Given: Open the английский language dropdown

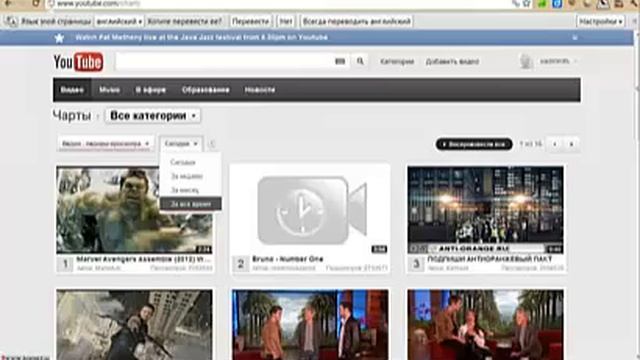Looking at the screenshot, I should point(119,21).
